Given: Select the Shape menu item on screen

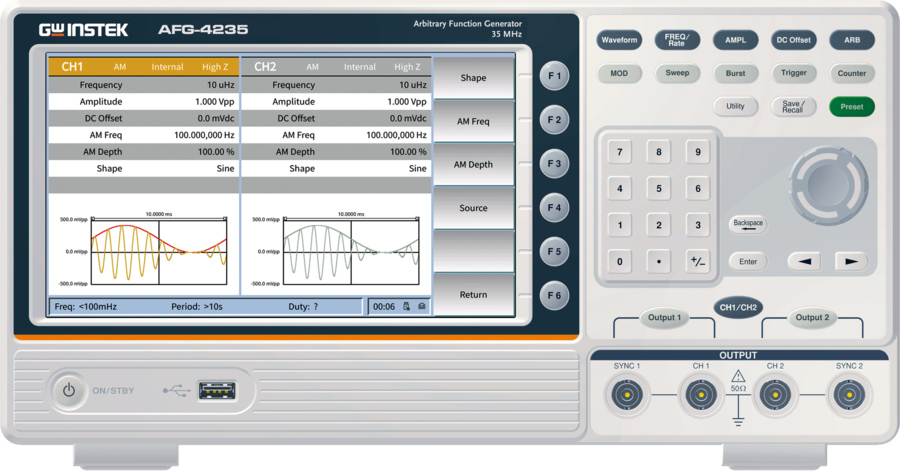Looking at the screenshot, I should (x=474, y=78).
